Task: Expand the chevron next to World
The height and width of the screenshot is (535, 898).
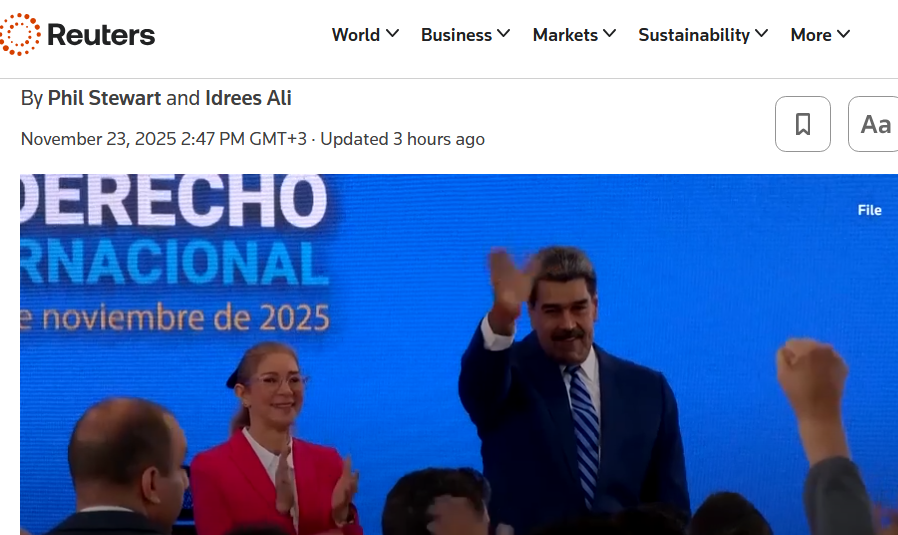Action: point(392,34)
